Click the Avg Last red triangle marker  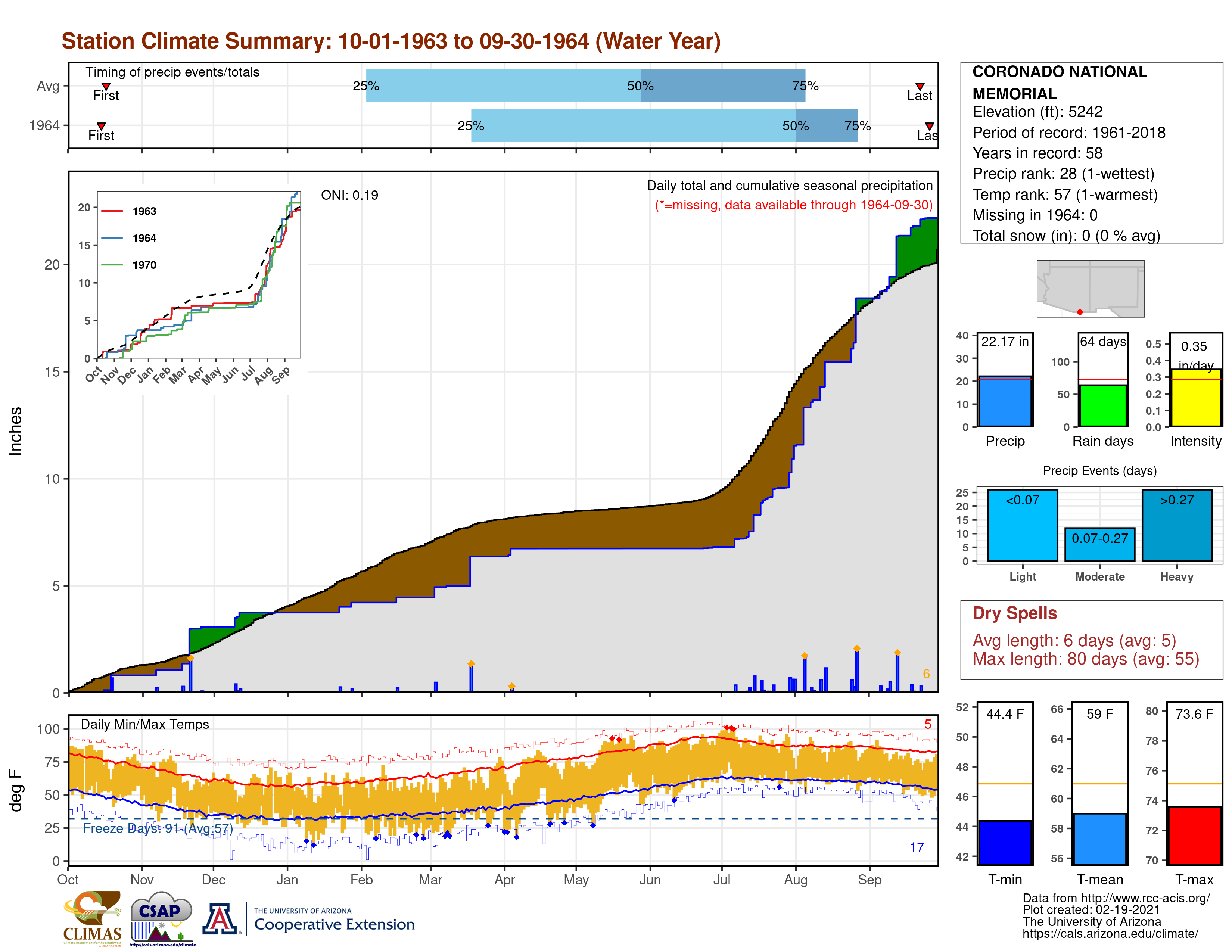coord(920,86)
